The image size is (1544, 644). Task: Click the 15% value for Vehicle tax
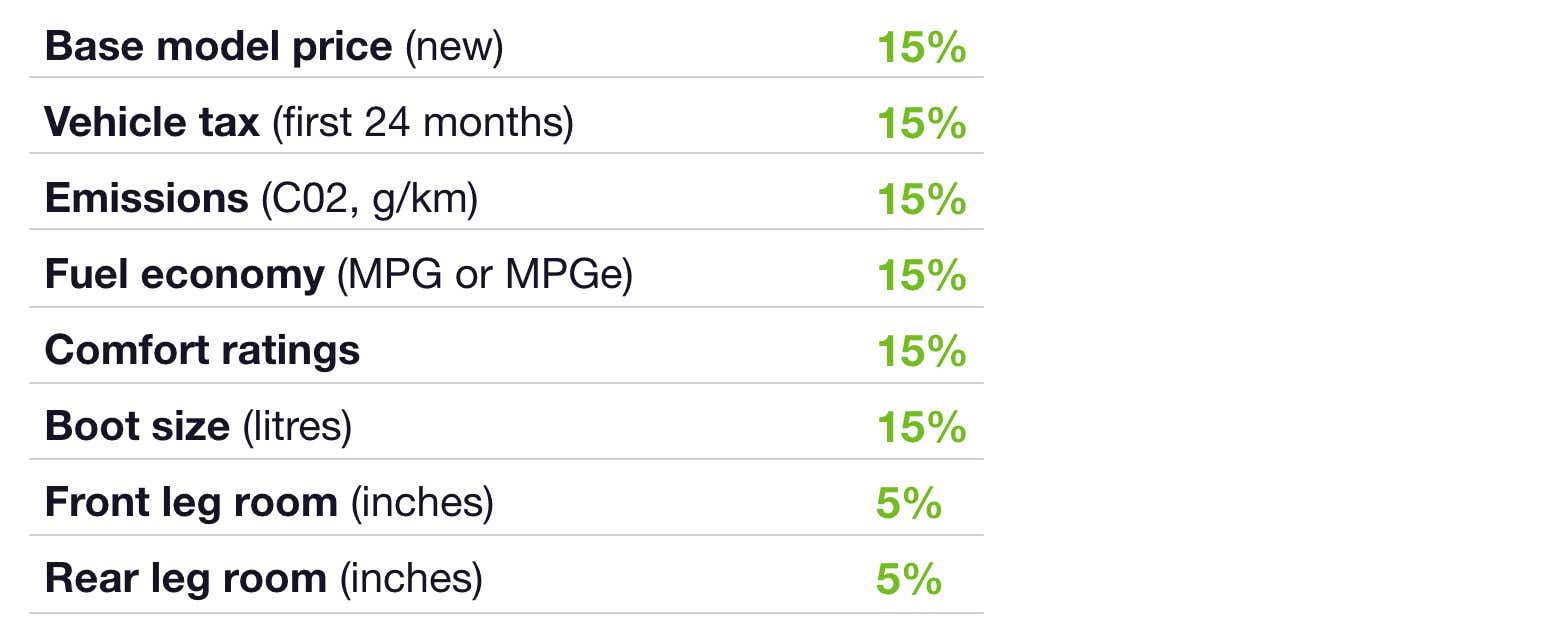[x=921, y=124]
